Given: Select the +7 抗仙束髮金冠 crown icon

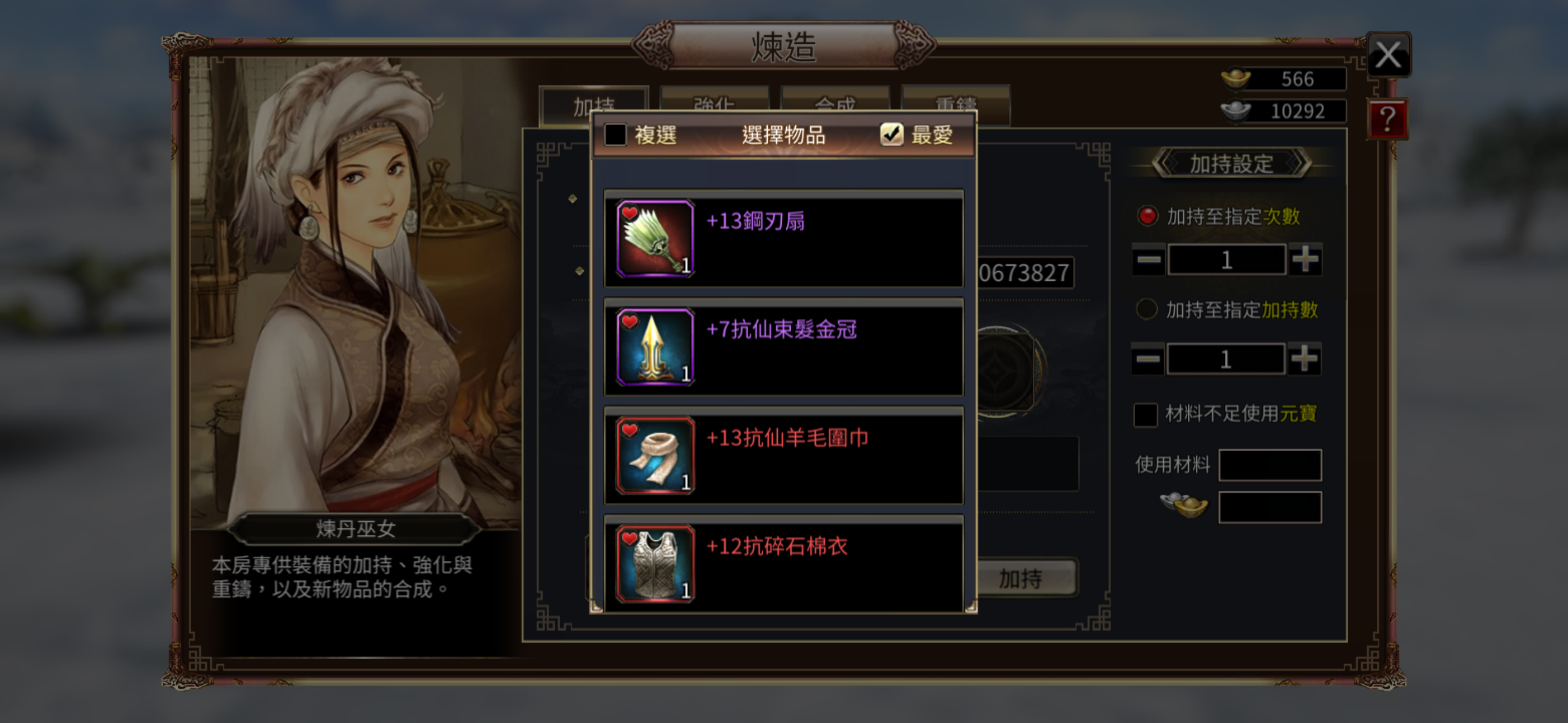Looking at the screenshot, I should click(655, 347).
